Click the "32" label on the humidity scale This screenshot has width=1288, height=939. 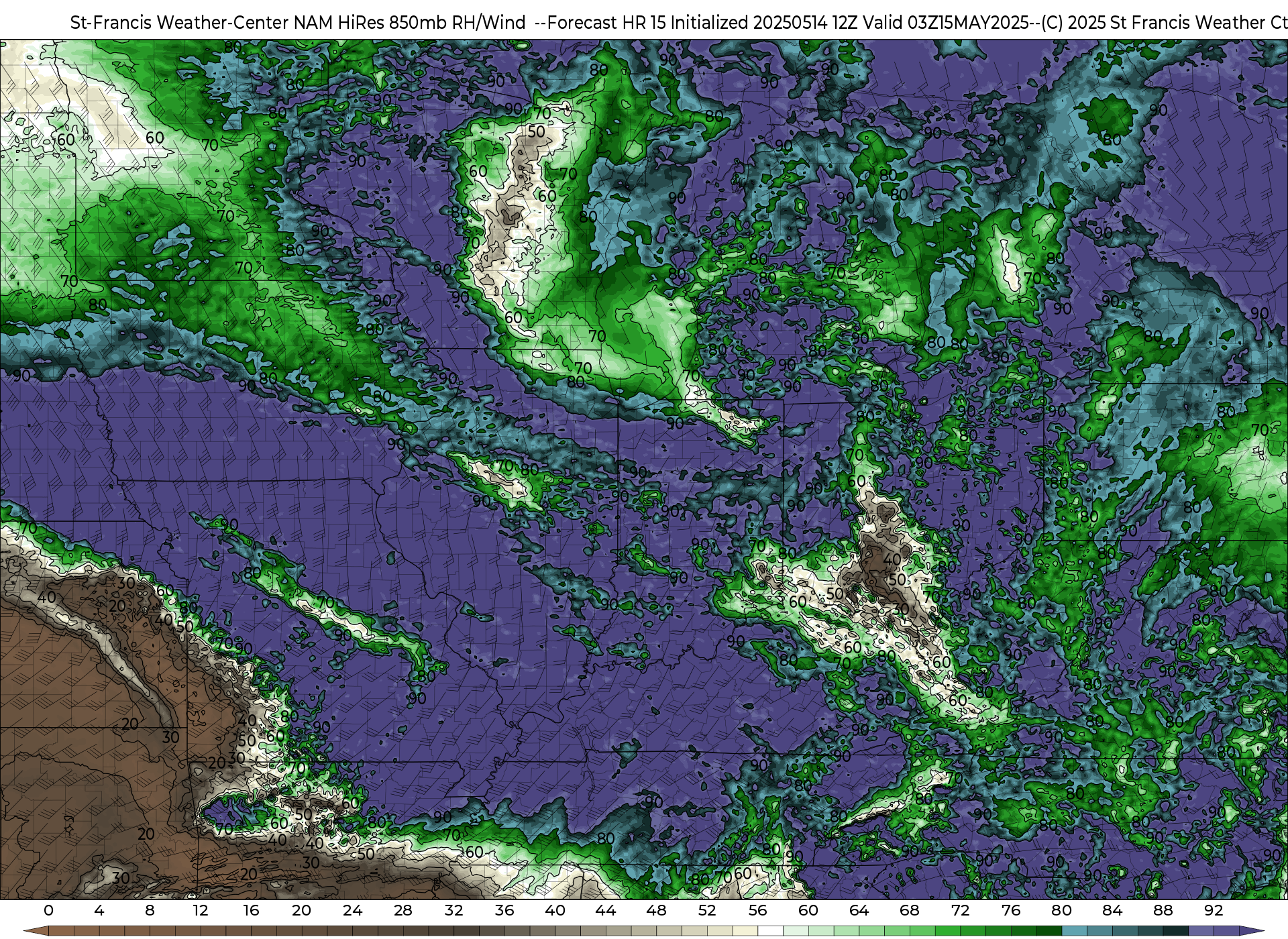pos(453,910)
